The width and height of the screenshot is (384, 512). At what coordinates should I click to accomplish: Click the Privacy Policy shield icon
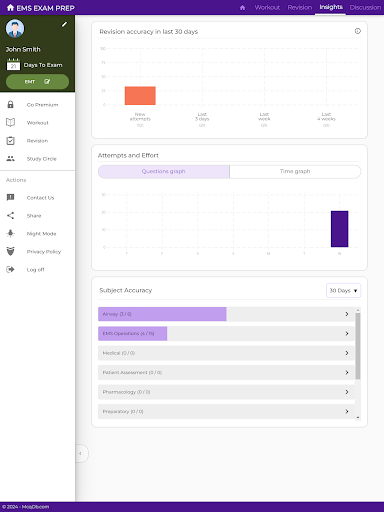point(10,251)
